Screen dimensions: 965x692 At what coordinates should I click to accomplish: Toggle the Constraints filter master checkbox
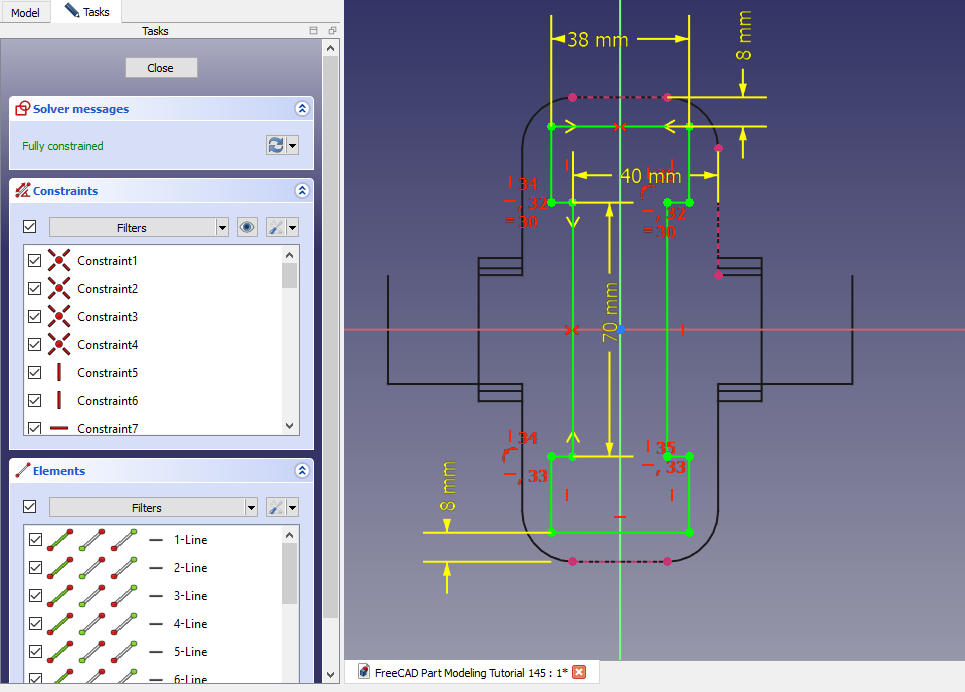coord(29,228)
